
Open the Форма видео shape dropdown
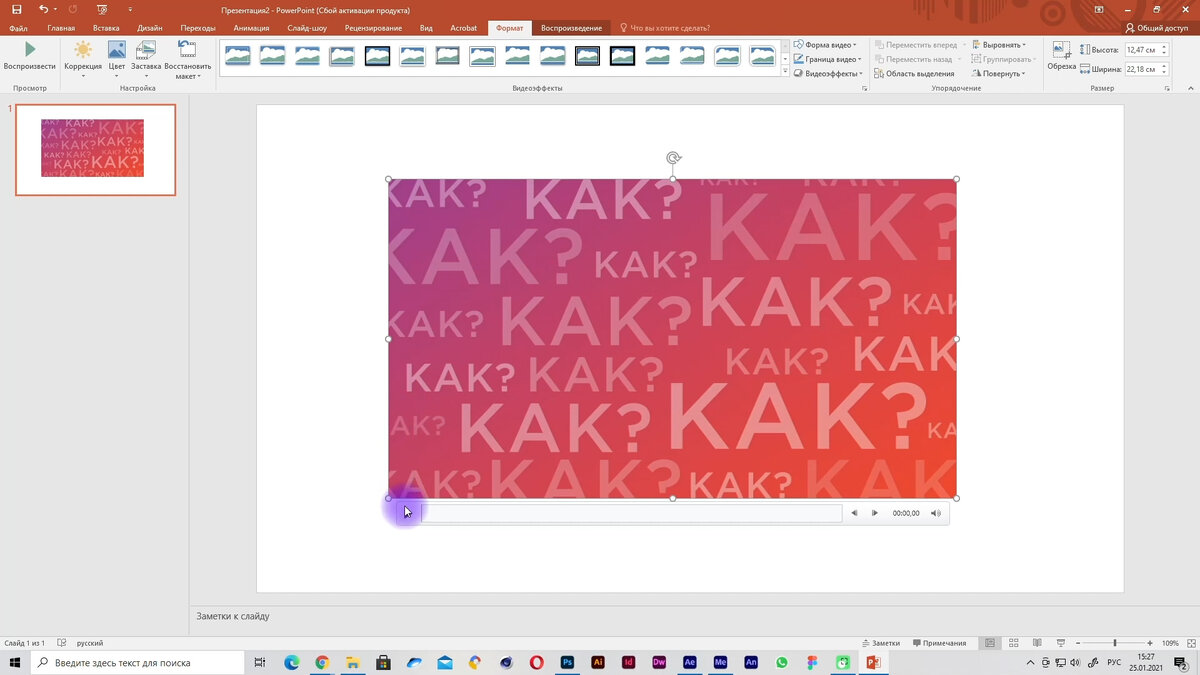[825, 45]
